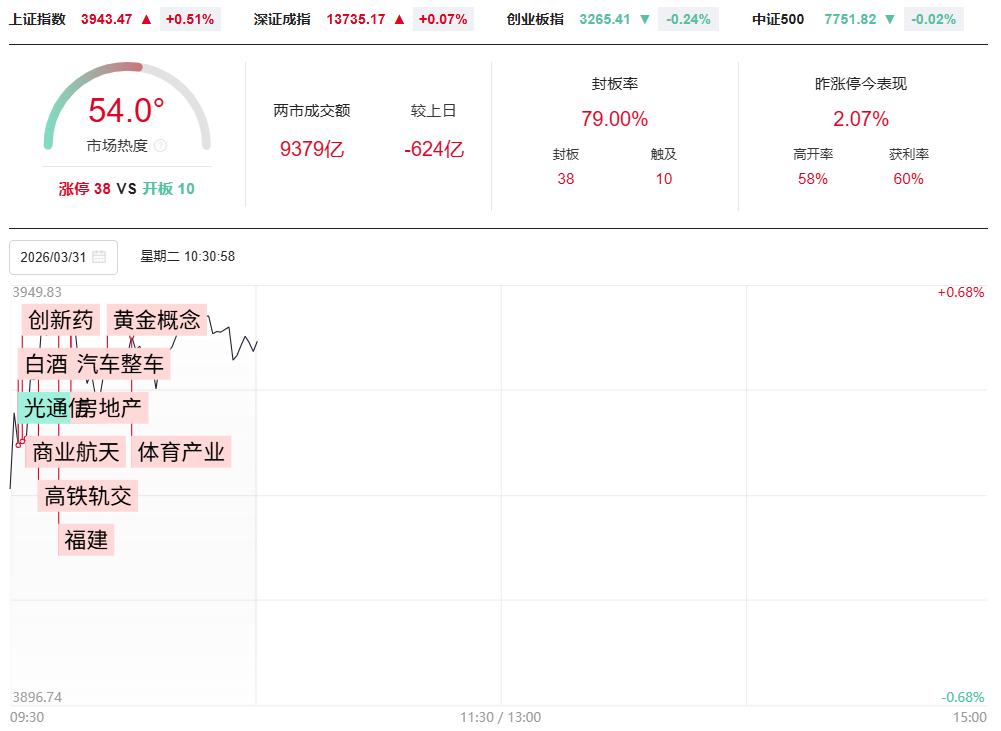
Task: Open the 汽车整车 sector tag
Action: [120, 364]
